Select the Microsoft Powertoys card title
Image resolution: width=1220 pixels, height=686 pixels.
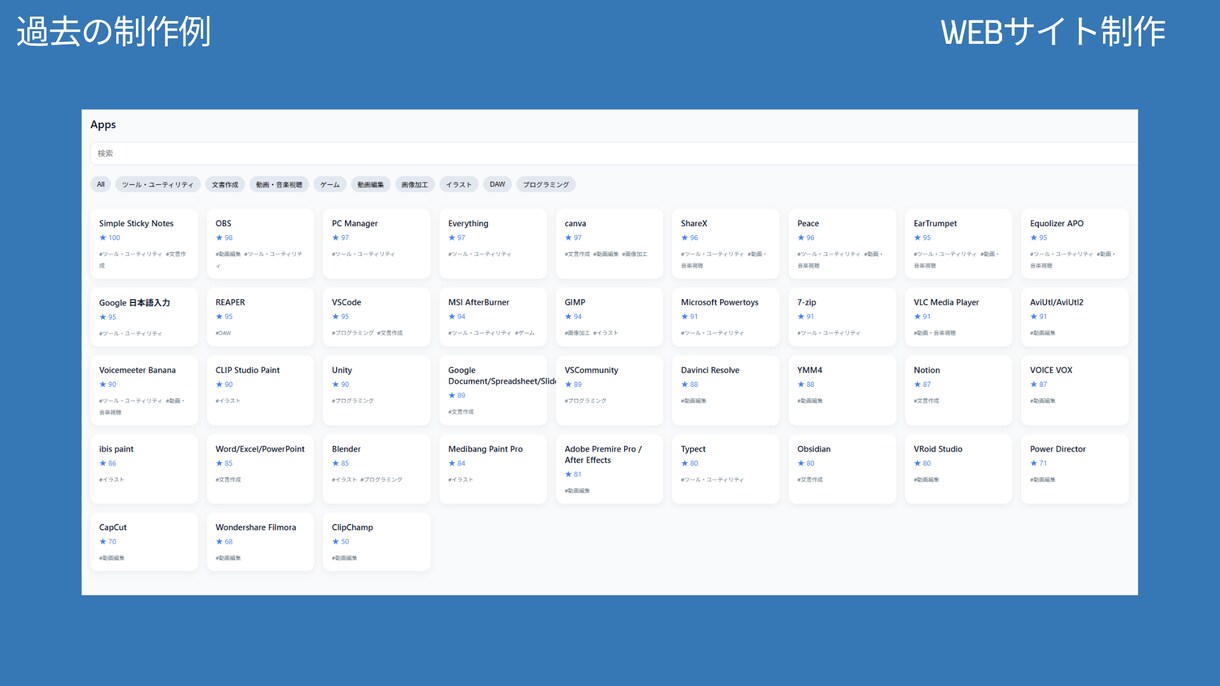click(720, 303)
